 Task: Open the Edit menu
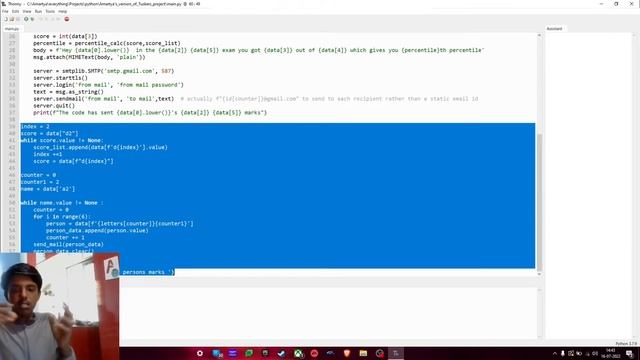tap(16, 11)
